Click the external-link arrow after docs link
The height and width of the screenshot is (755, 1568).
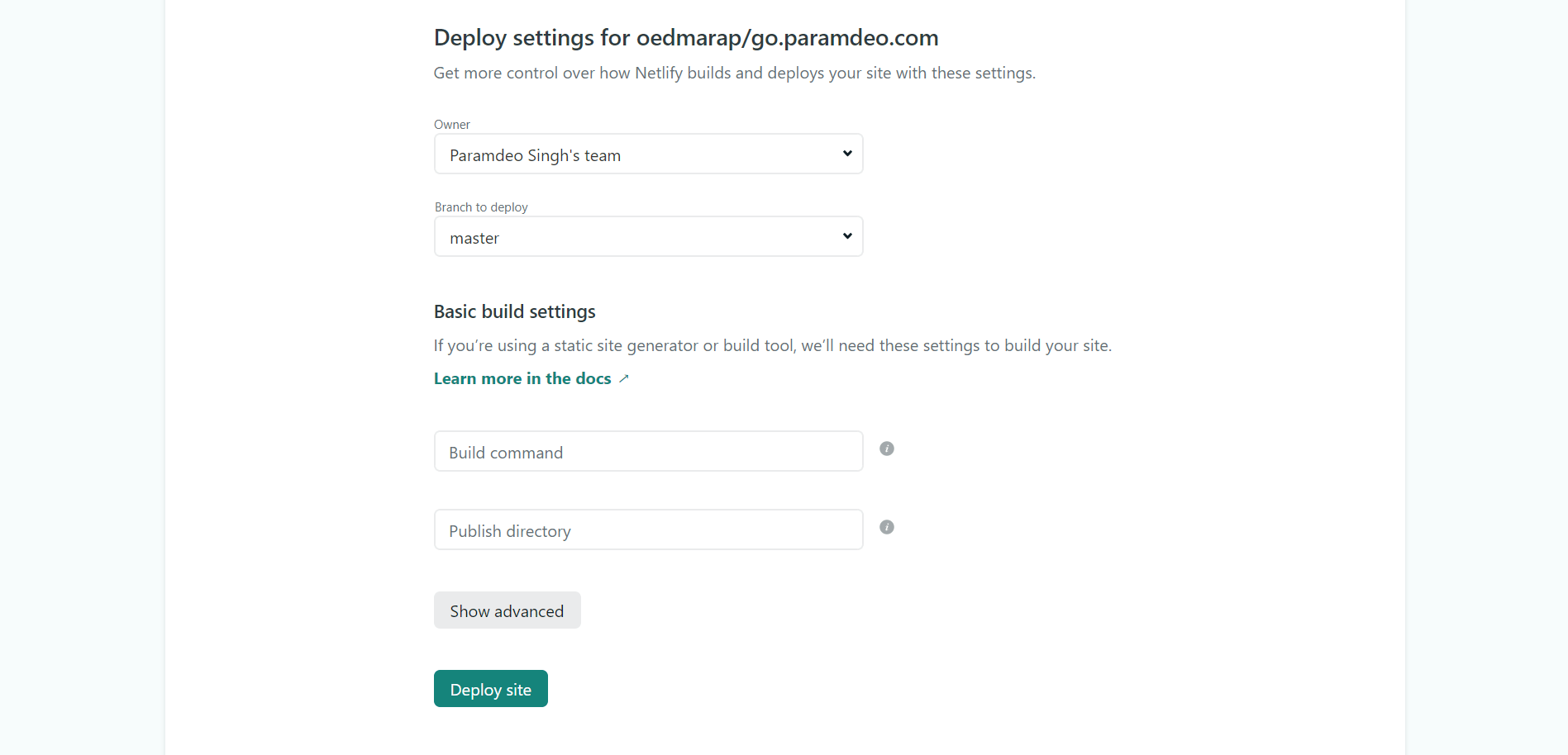point(624,378)
